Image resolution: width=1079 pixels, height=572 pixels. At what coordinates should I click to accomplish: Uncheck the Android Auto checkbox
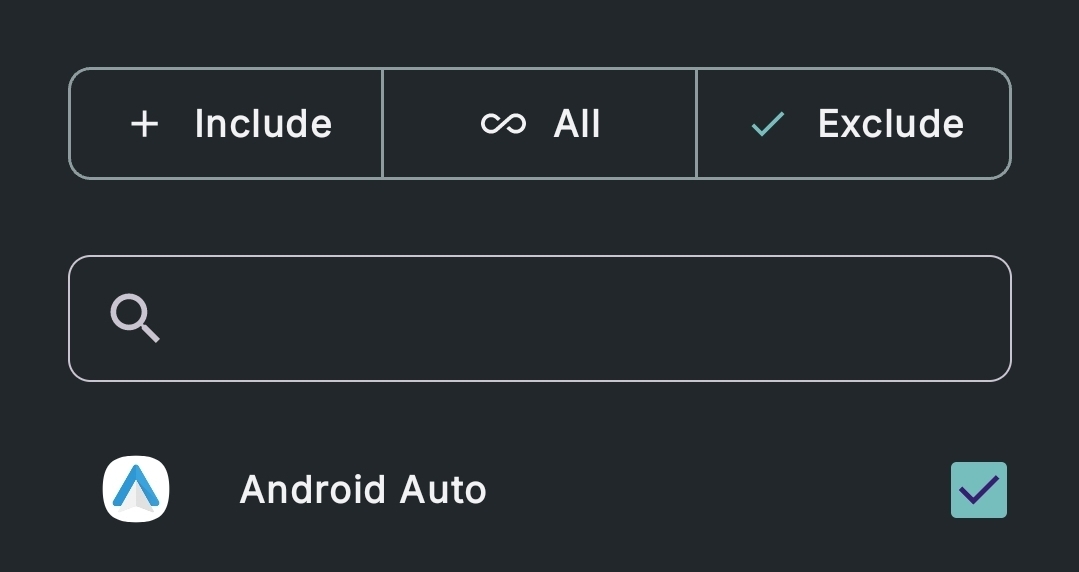pyautogui.click(x=978, y=490)
